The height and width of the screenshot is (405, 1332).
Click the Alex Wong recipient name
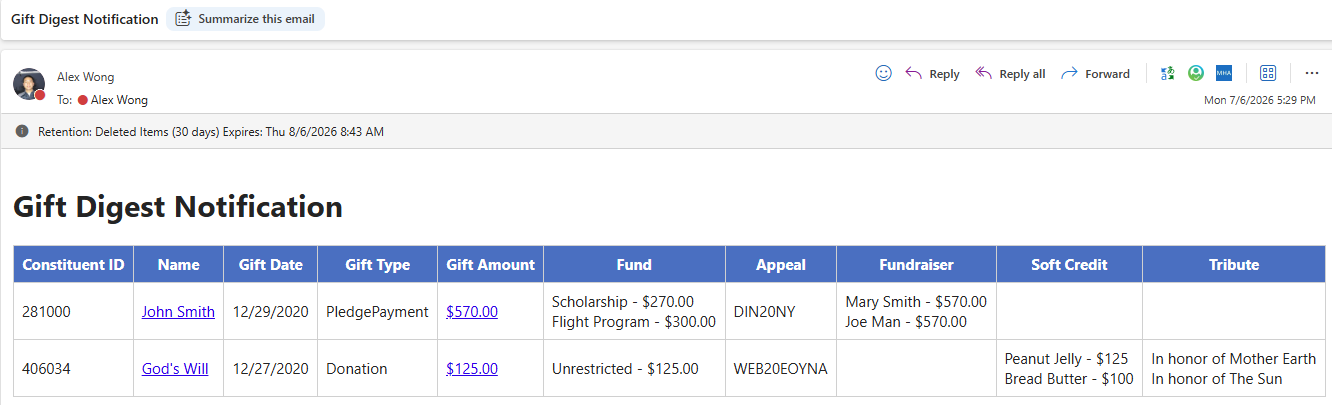click(119, 100)
